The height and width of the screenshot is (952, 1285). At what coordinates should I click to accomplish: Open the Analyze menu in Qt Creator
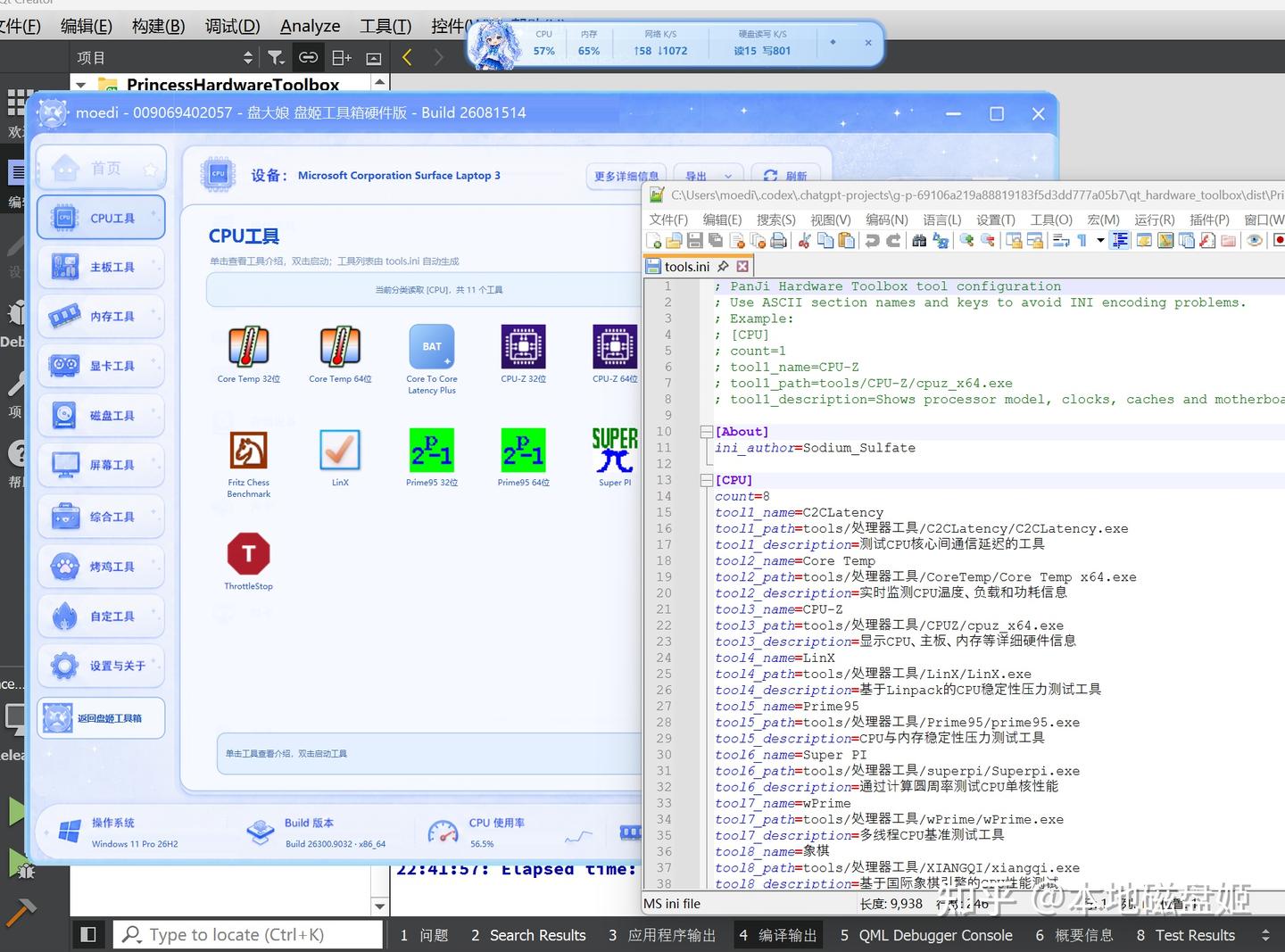[310, 26]
